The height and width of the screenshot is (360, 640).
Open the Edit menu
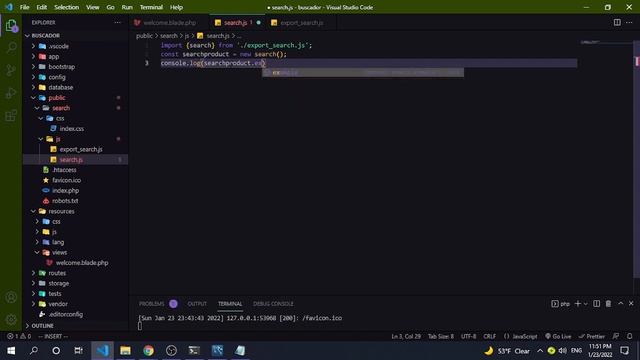pos(42,7)
